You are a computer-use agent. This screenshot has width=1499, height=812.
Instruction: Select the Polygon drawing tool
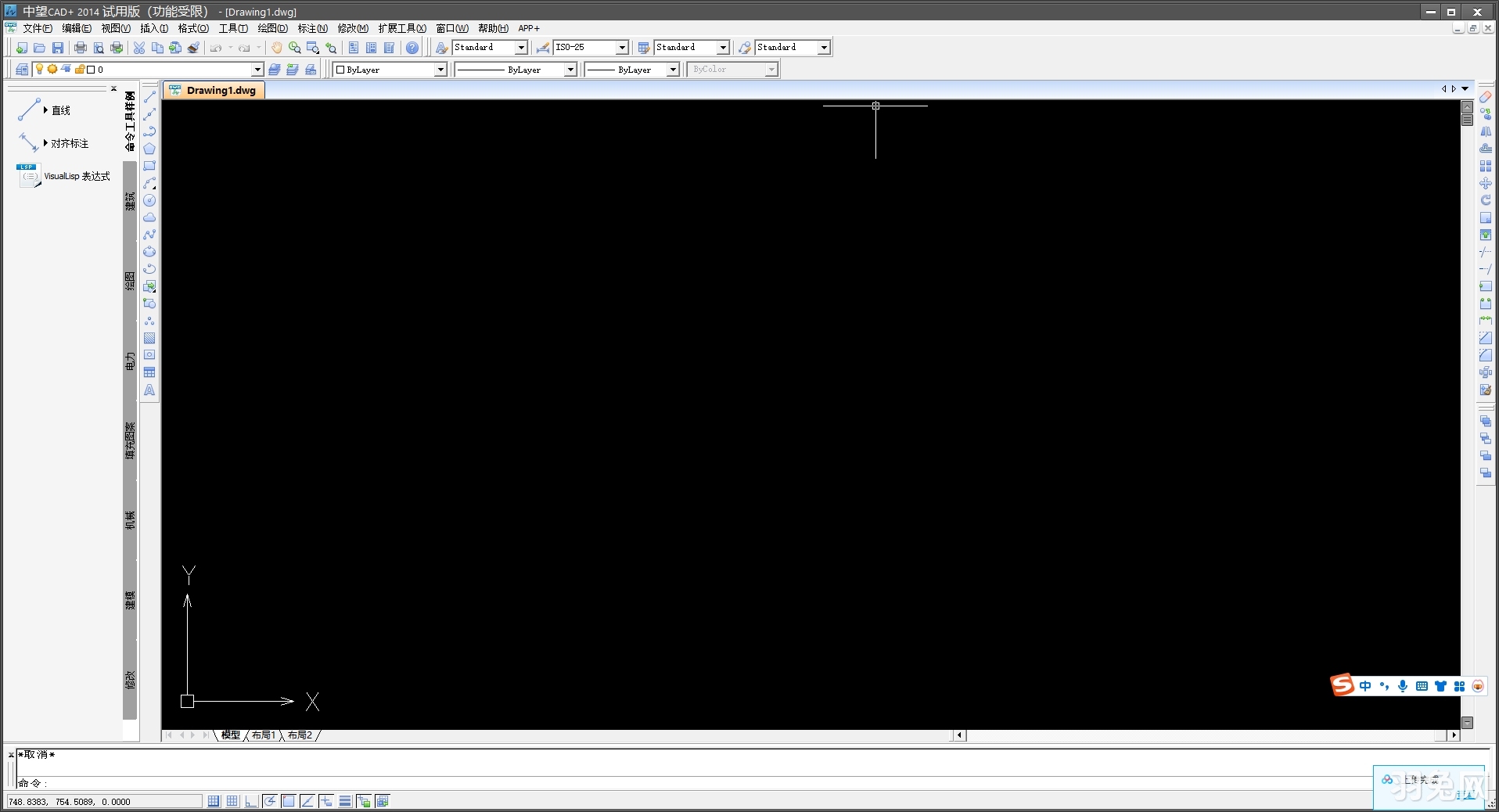(149, 149)
